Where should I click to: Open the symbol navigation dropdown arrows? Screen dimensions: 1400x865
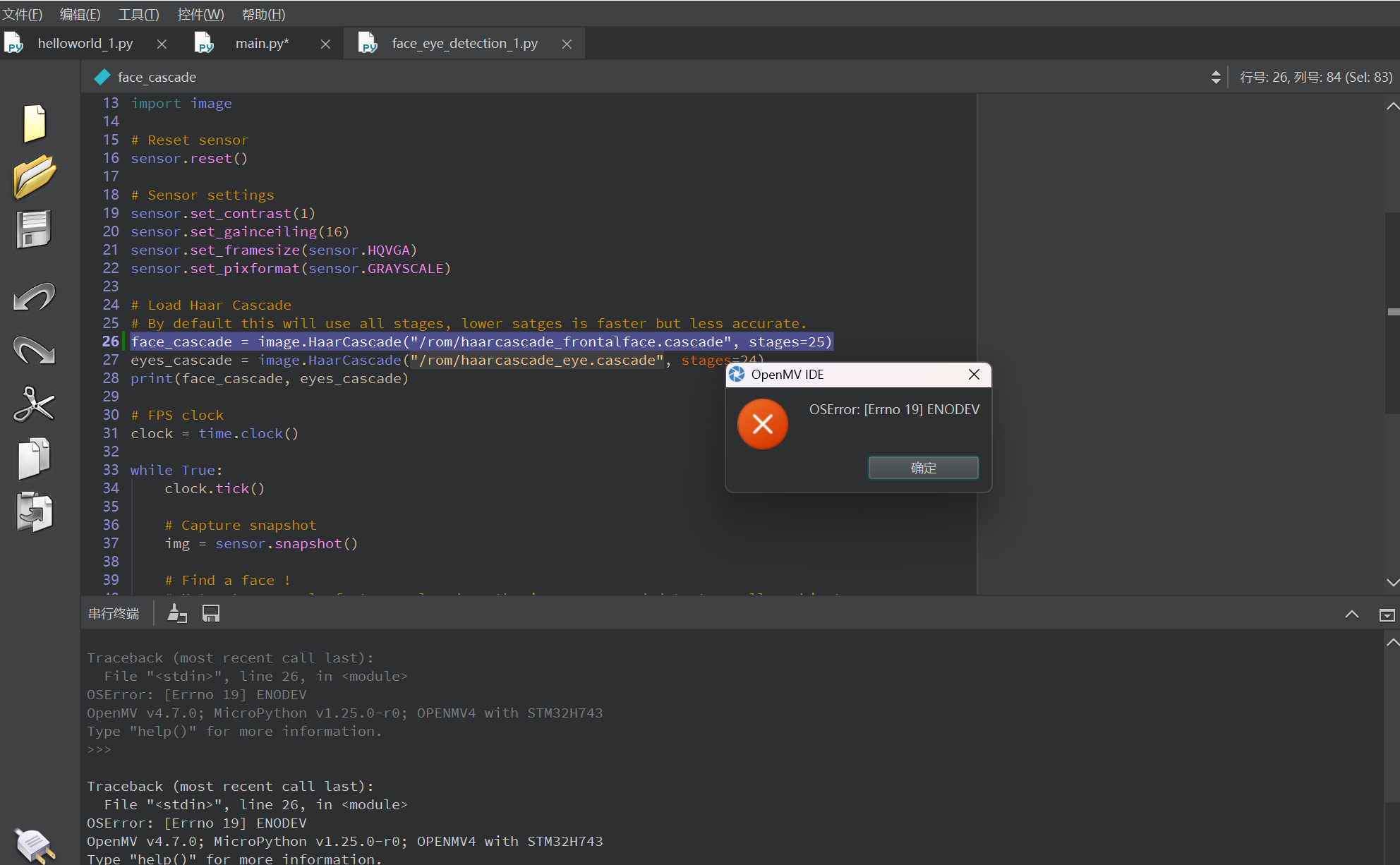pos(1216,77)
